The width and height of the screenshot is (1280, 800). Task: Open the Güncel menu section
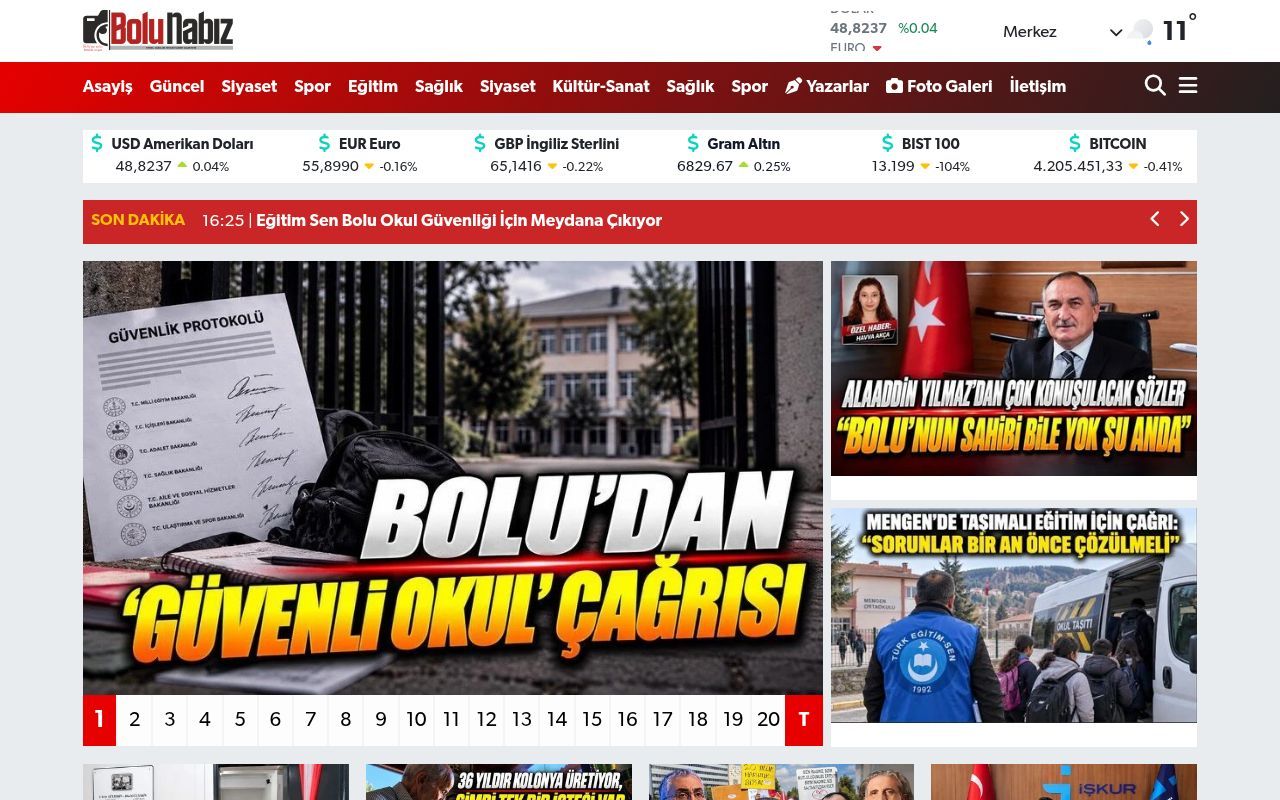tap(177, 86)
